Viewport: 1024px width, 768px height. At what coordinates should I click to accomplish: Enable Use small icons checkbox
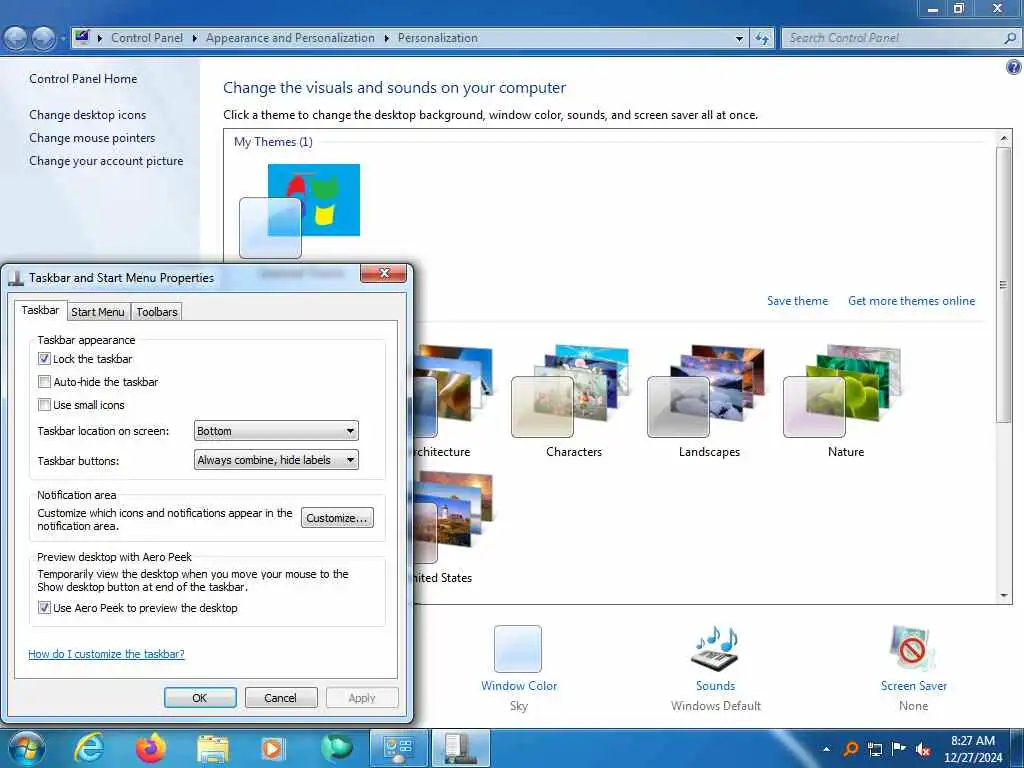[x=44, y=405]
